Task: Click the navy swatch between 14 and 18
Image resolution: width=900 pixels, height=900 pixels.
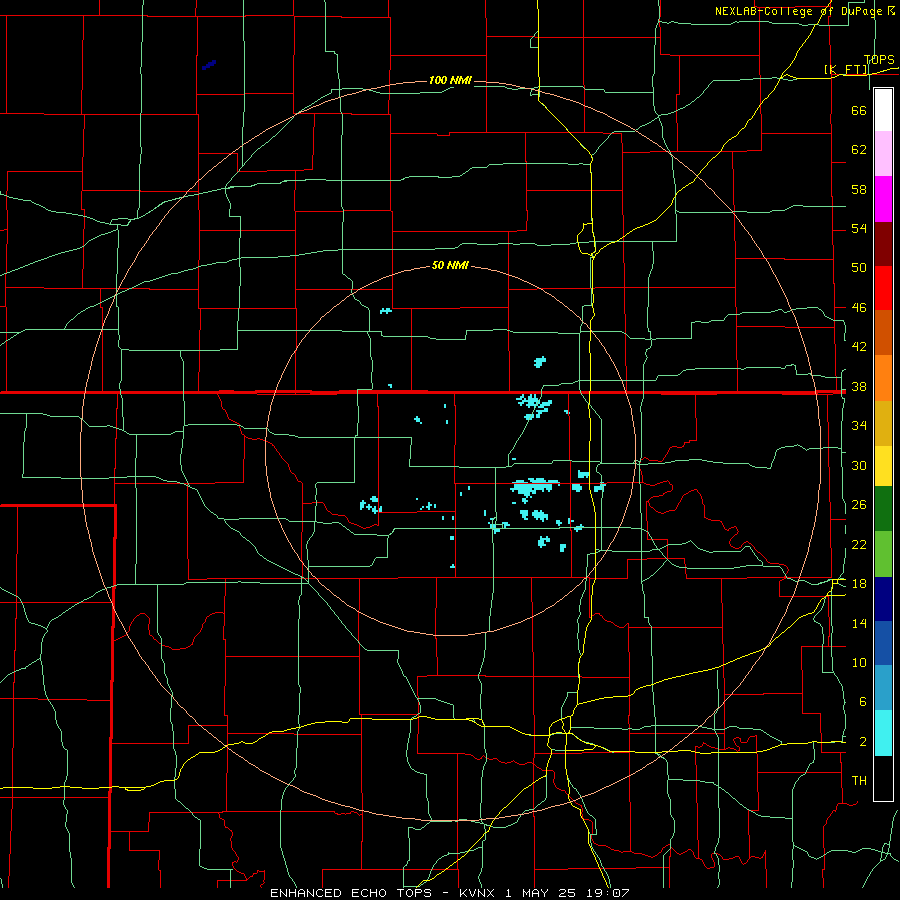Action: coord(883,599)
